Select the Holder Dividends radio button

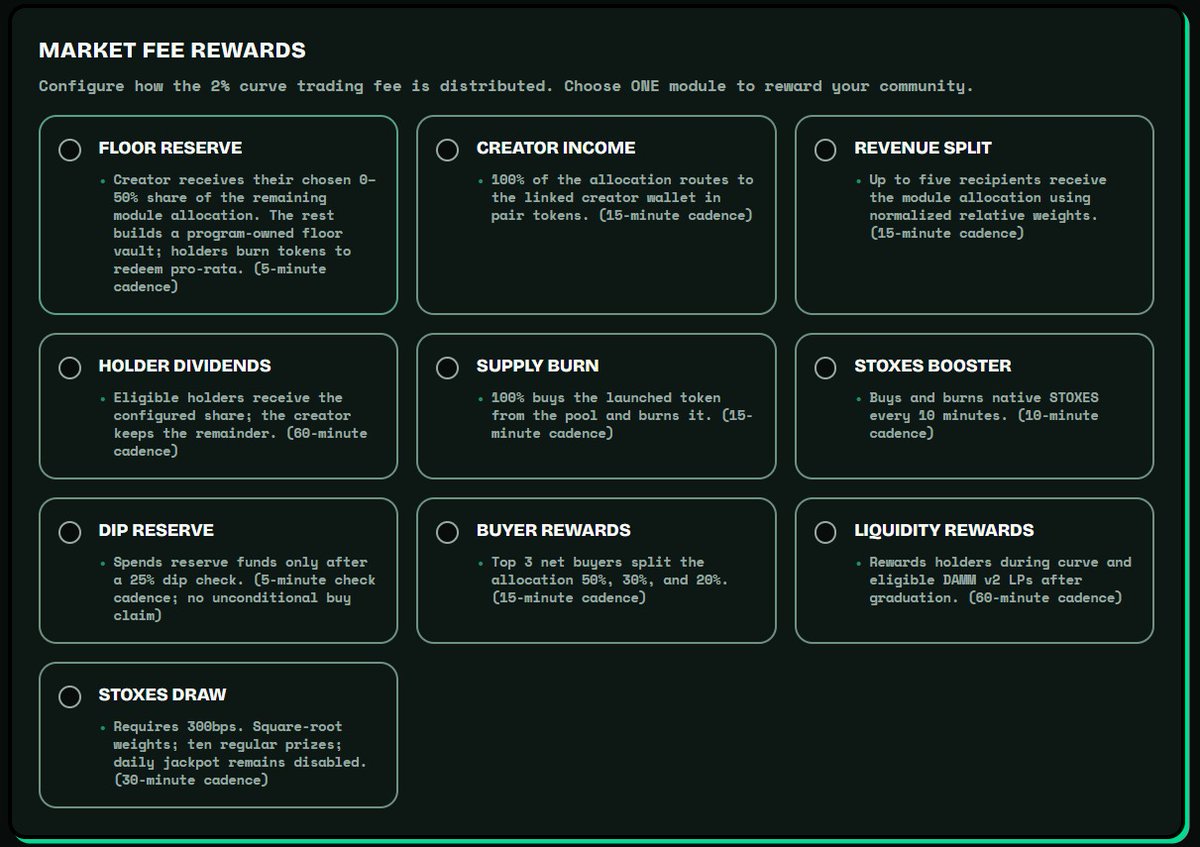point(70,368)
